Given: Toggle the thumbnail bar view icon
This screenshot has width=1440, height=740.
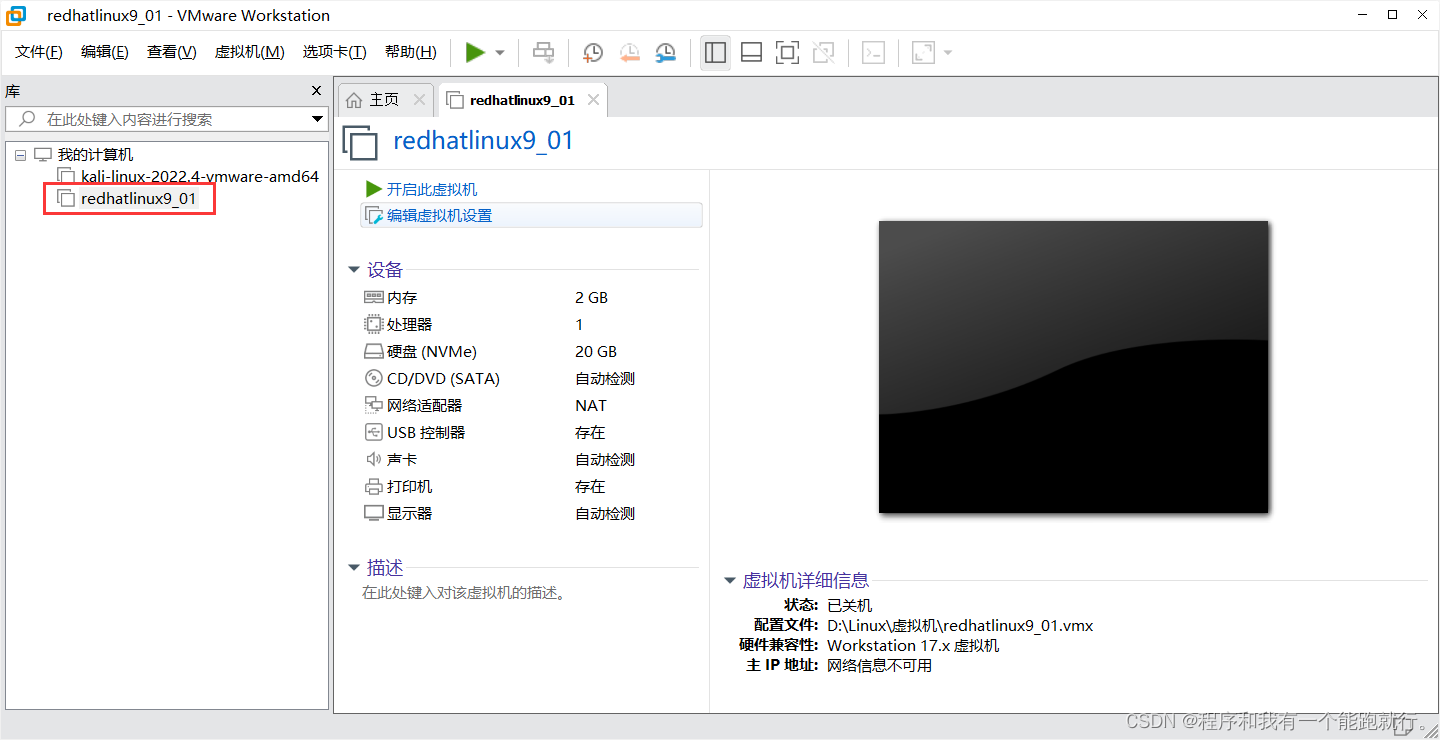Looking at the screenshot, I should (x=751, y=52).
